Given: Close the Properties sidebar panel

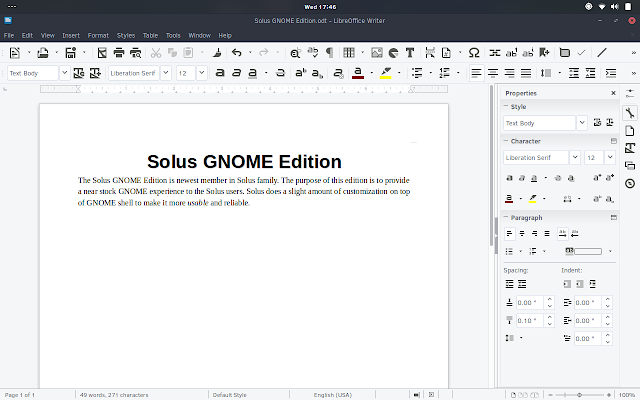Looking at the screenshot, I should pos(613,93).
